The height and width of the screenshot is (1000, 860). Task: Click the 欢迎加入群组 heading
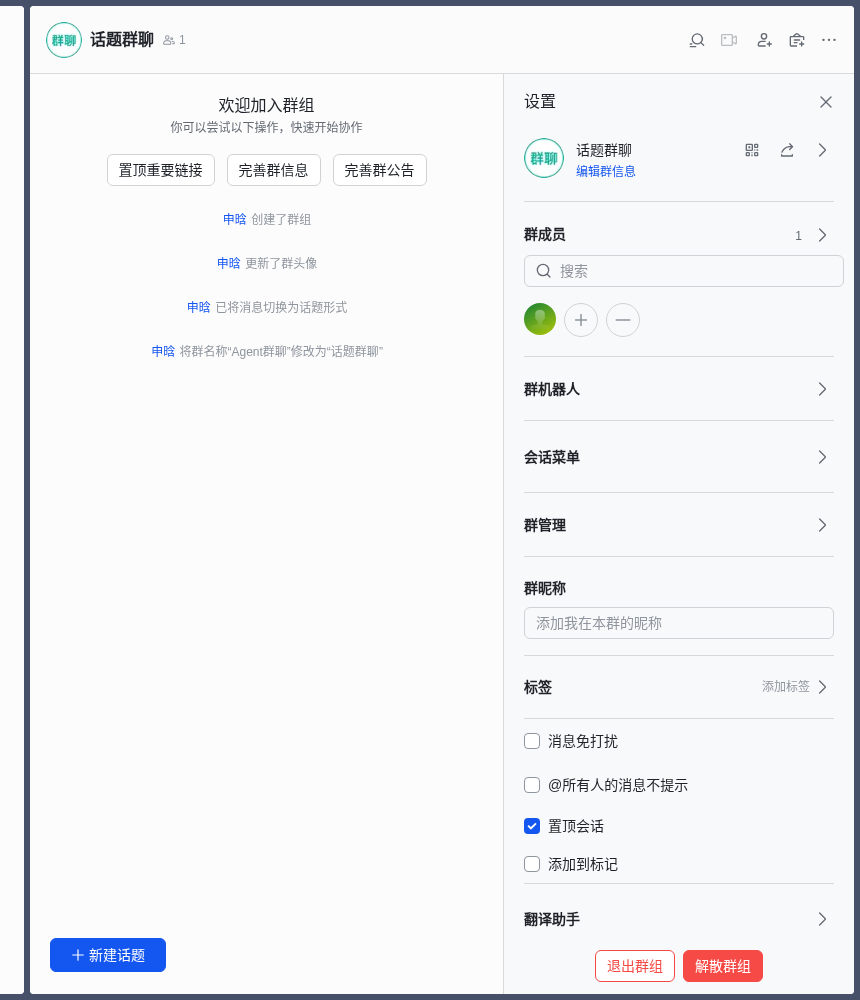[x=266, y=105]
